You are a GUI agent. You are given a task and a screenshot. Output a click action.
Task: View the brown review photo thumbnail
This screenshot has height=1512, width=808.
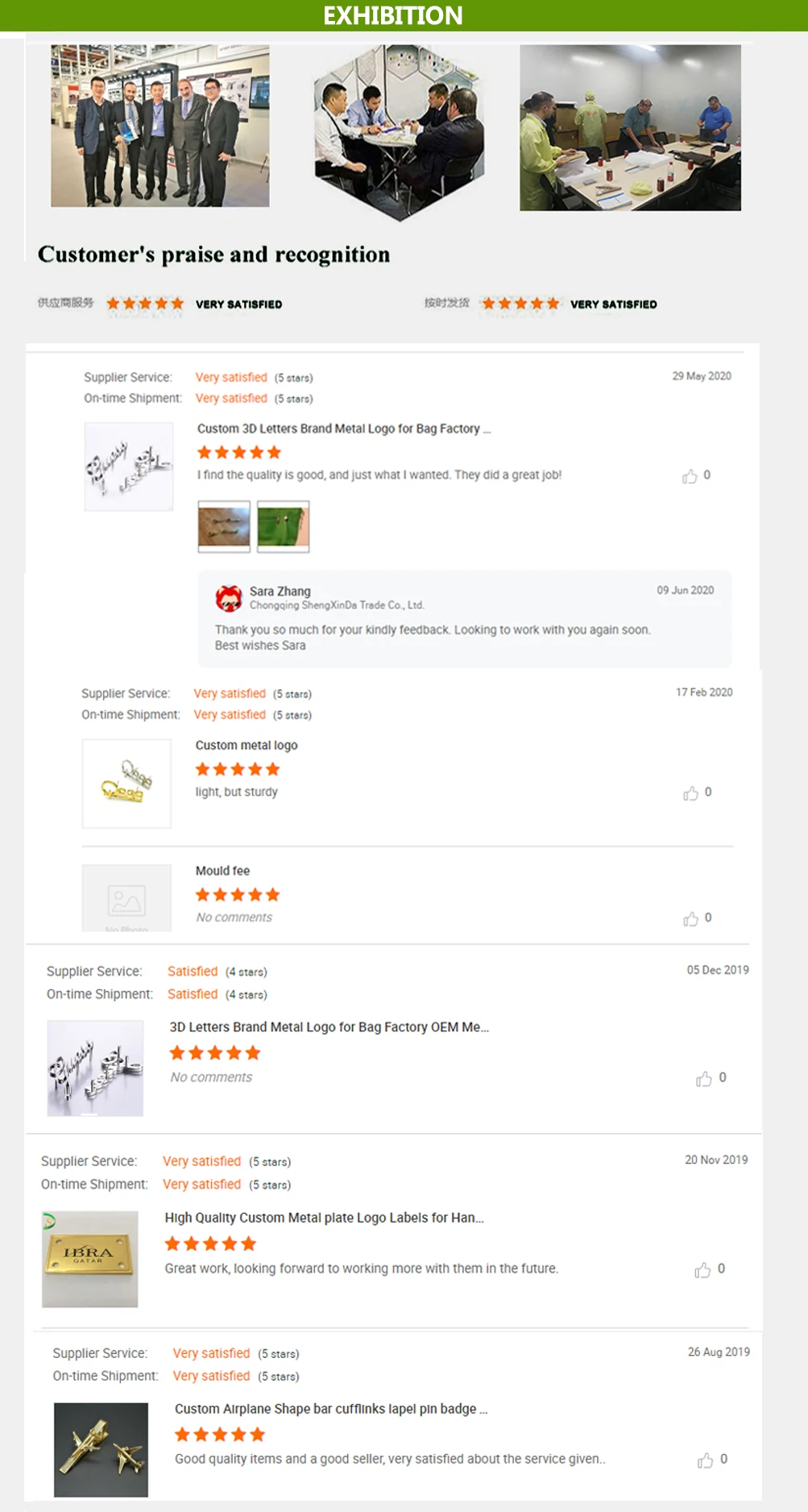[x=224, y=526]
